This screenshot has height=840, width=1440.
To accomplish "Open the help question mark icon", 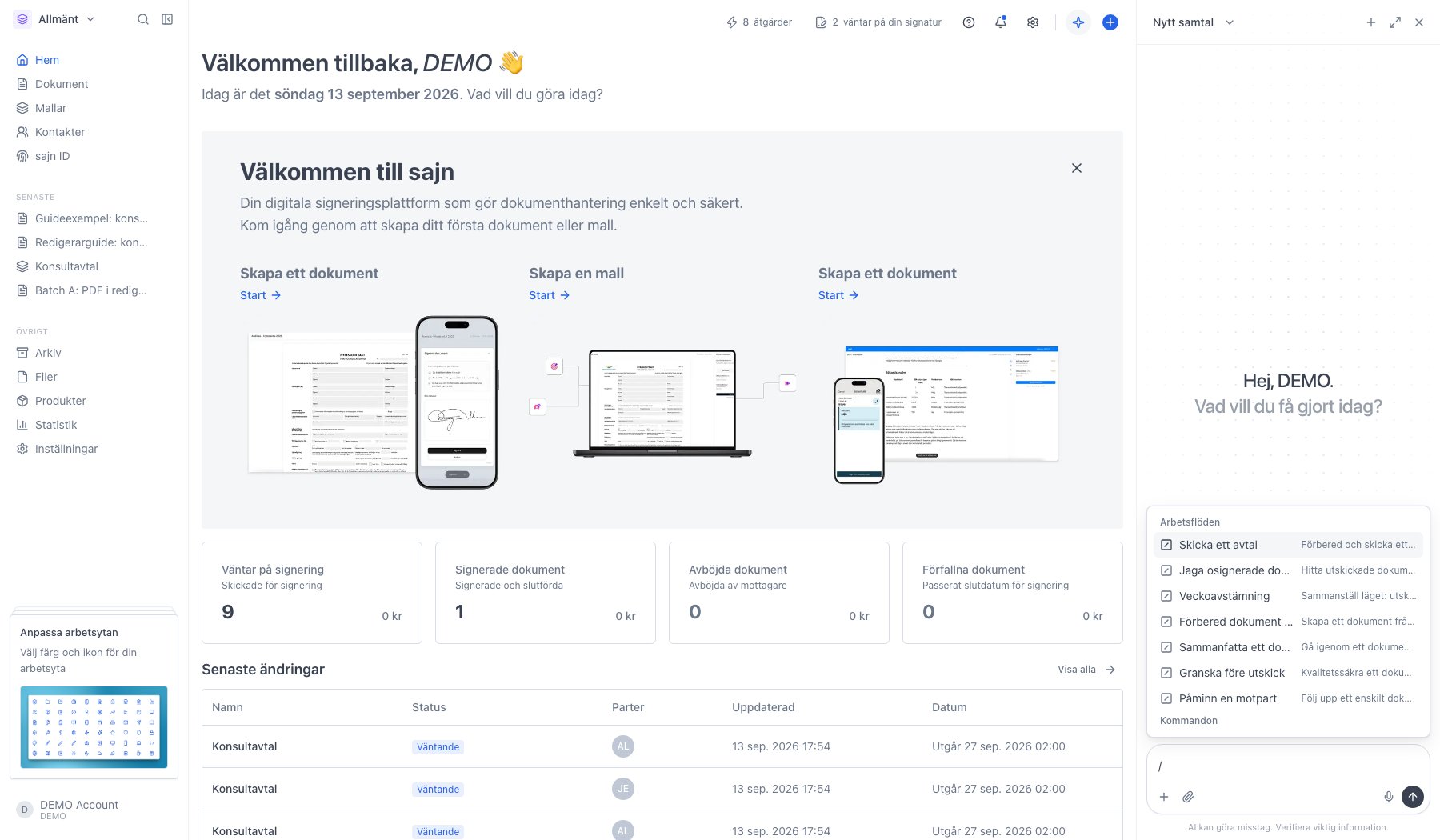I will pos(969,22).
